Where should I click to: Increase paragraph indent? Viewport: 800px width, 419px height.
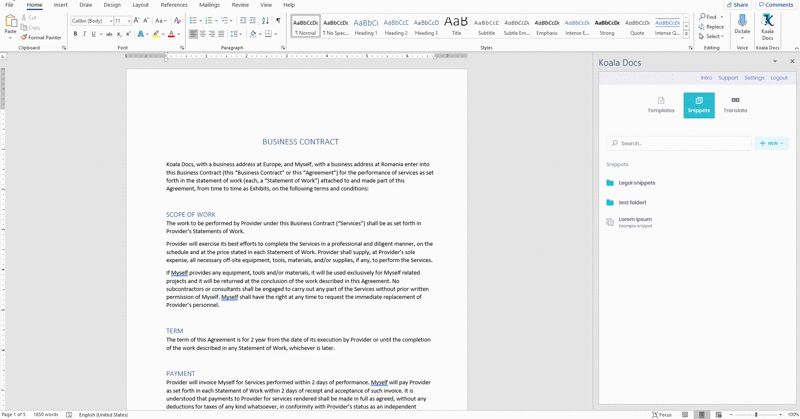pos(253,21)
